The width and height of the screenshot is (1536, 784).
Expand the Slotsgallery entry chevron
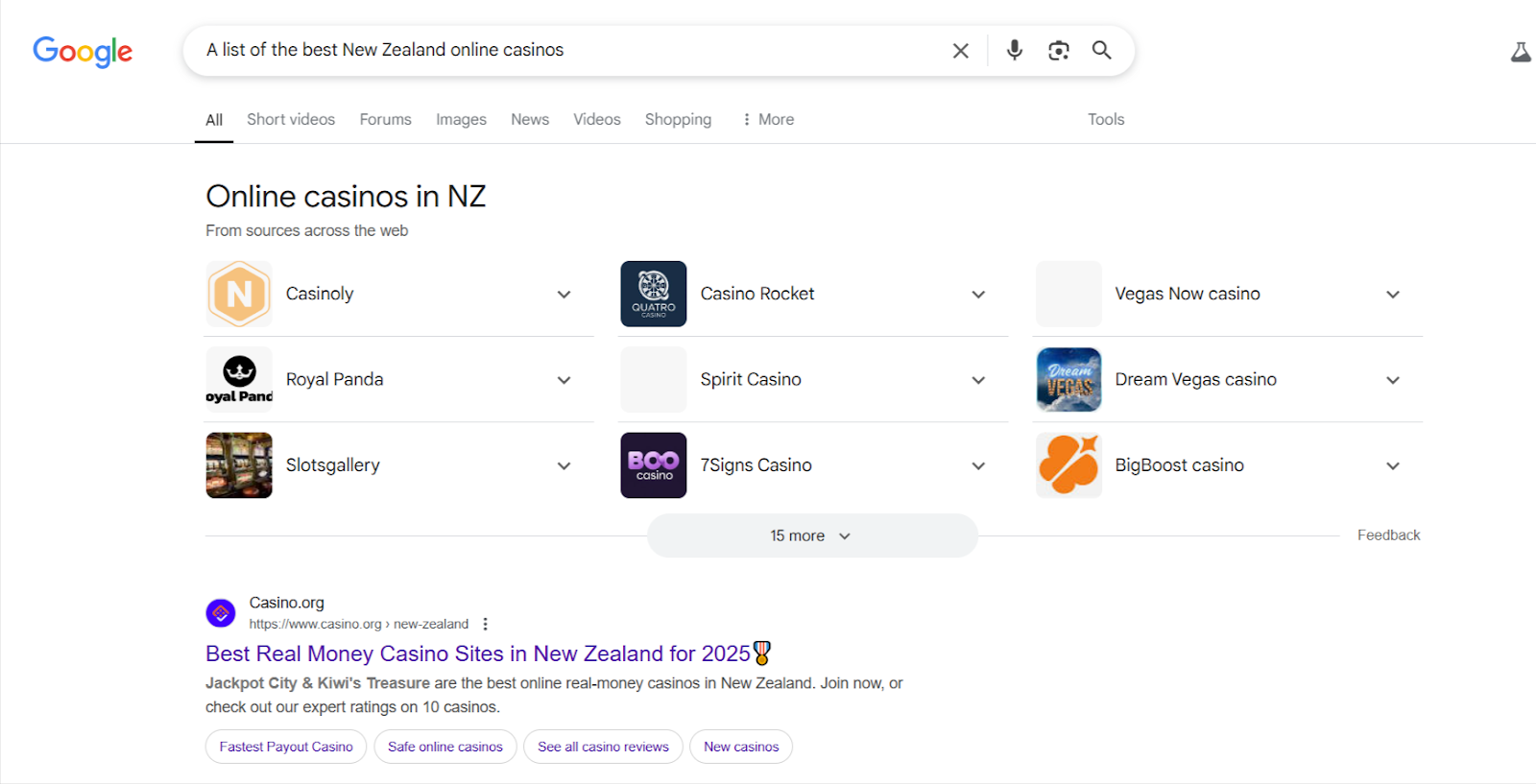564,466
